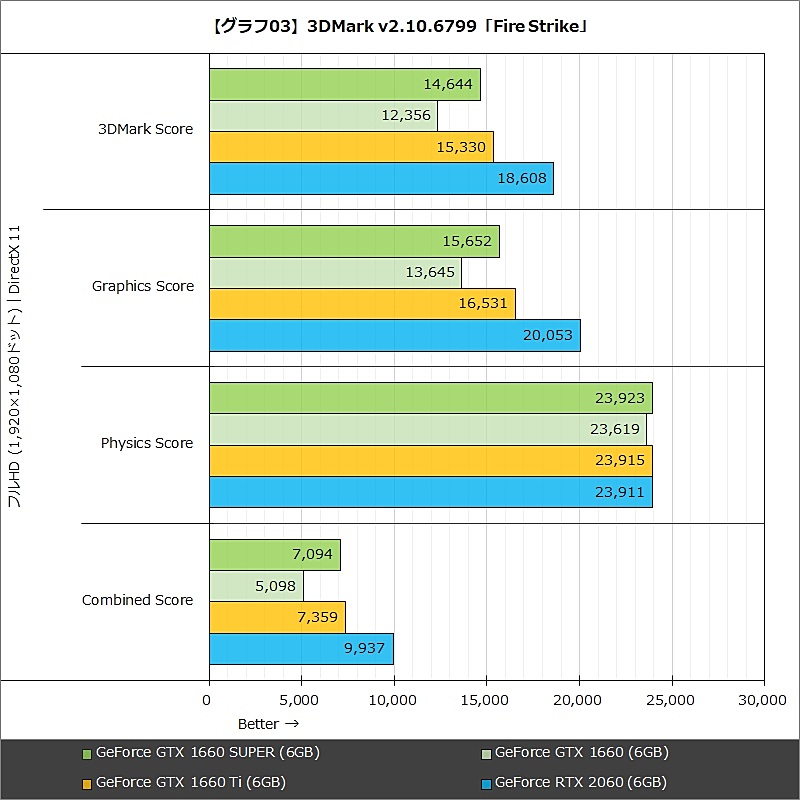Image resolution: width=800 pixels, height=800 pixels.
Task: Click the 30,000 mark on the horizontal axis
Action: pos(765,699)
